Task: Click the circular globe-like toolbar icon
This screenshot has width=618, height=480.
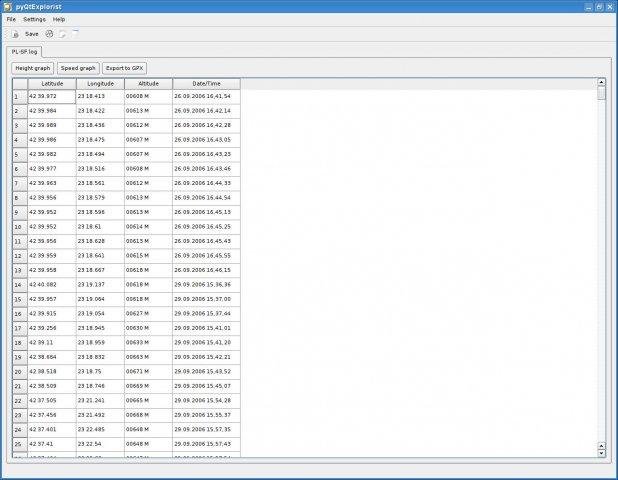Action: click(x=49, y=34)
